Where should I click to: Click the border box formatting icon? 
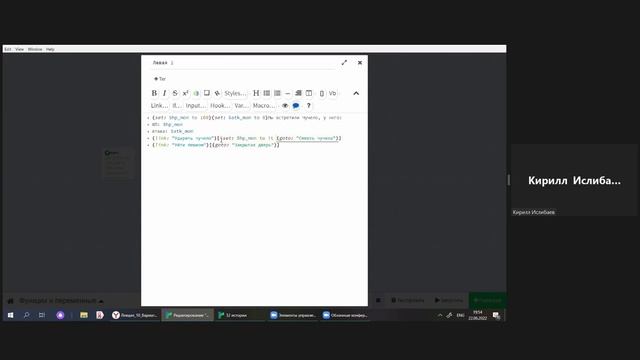(x=207, y=93)
